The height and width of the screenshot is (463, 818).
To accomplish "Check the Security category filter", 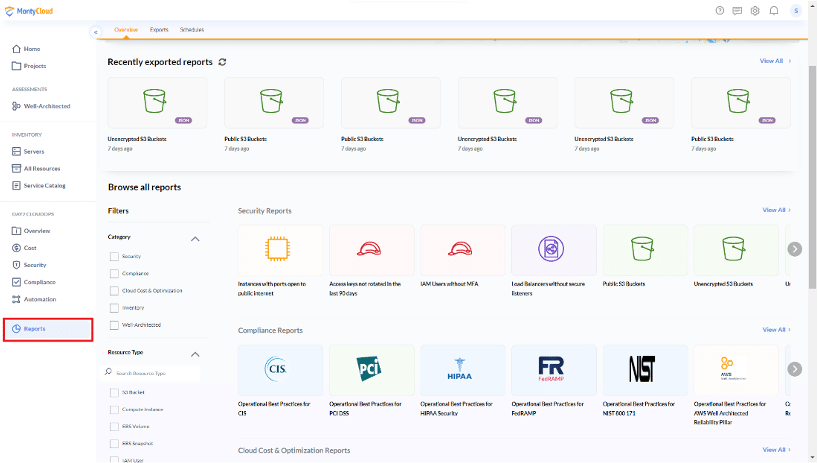I will (x=114, y=256).
